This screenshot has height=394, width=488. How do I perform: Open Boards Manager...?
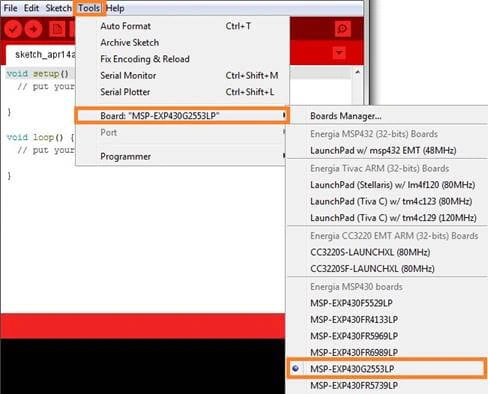[x=387, y=116]
